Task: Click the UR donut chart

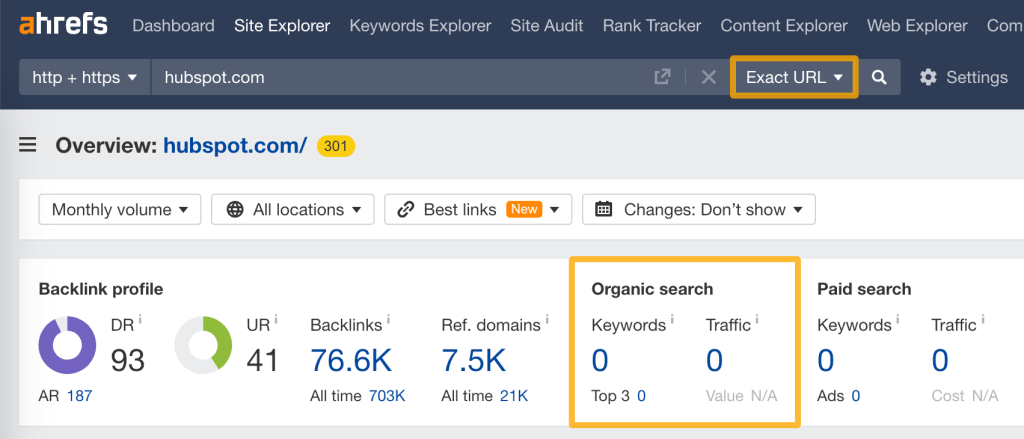Action: [203, 345]
